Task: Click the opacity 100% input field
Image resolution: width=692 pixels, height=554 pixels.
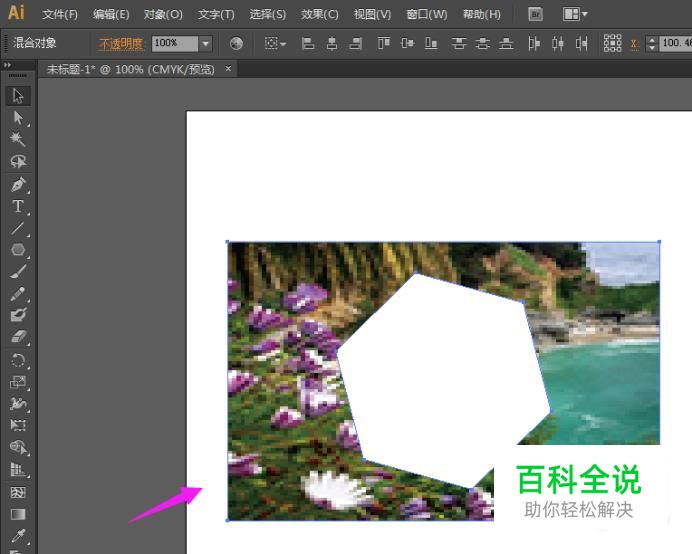Action: click(175, 43)
